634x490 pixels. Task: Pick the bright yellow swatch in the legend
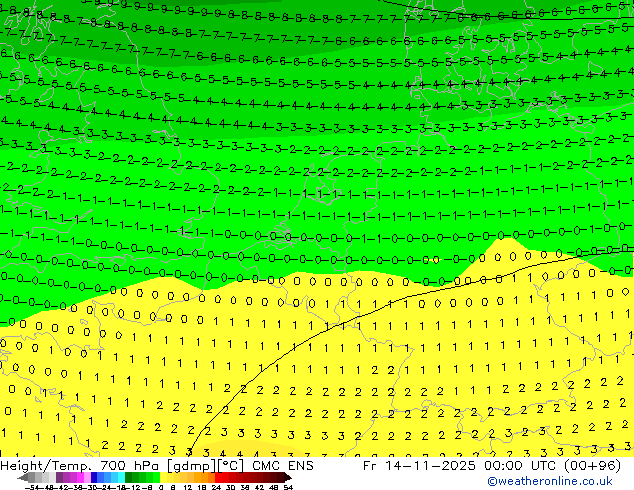coord(163,477)
